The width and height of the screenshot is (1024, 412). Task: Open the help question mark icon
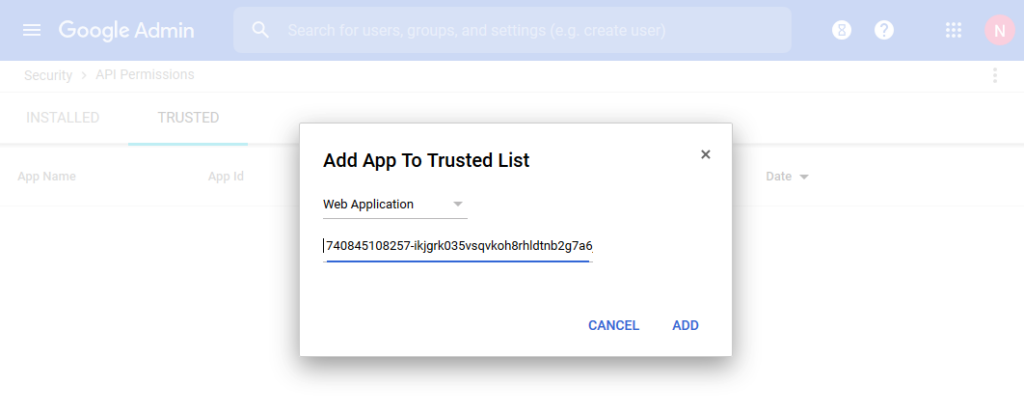pyautogui.click(x=884, y=30)
